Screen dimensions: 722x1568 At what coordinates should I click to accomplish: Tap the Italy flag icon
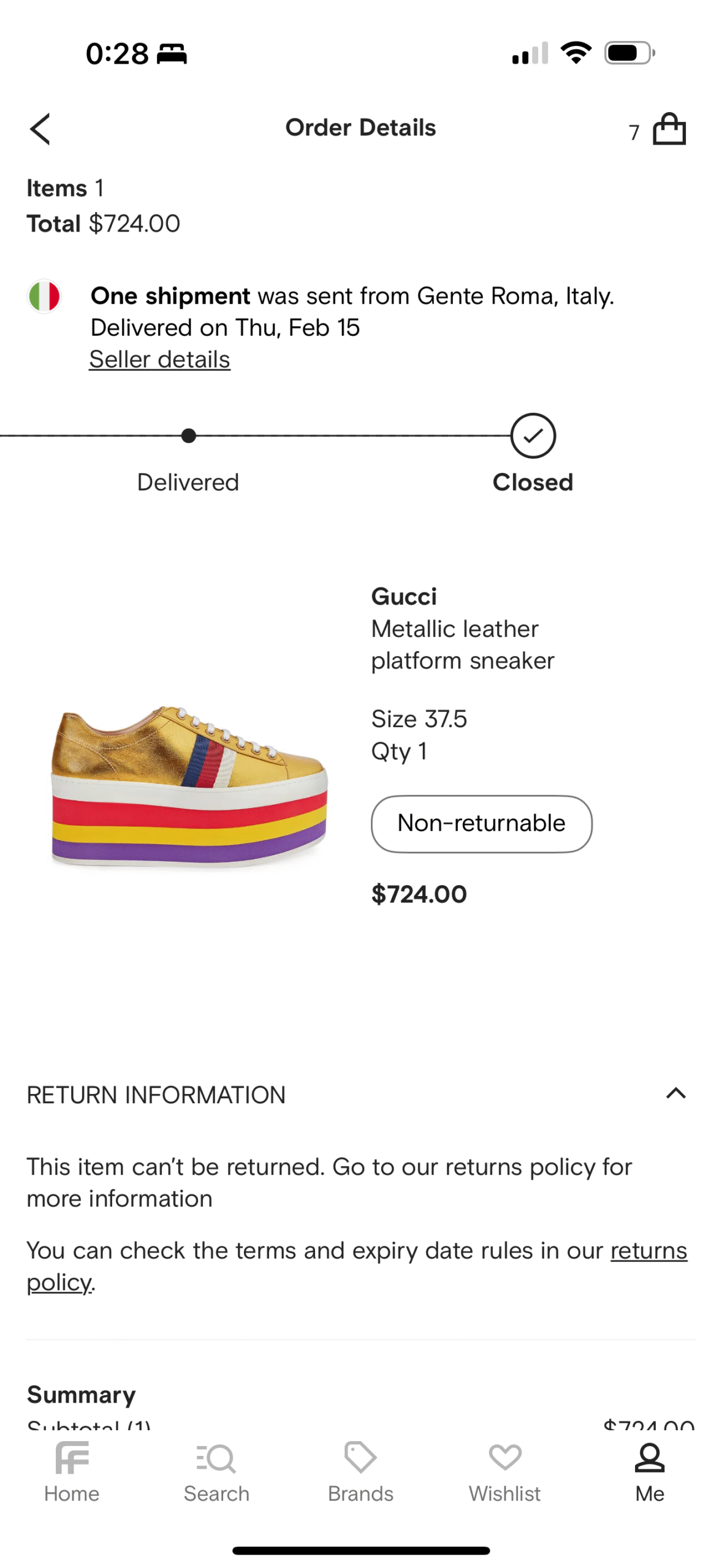point(44,296)
